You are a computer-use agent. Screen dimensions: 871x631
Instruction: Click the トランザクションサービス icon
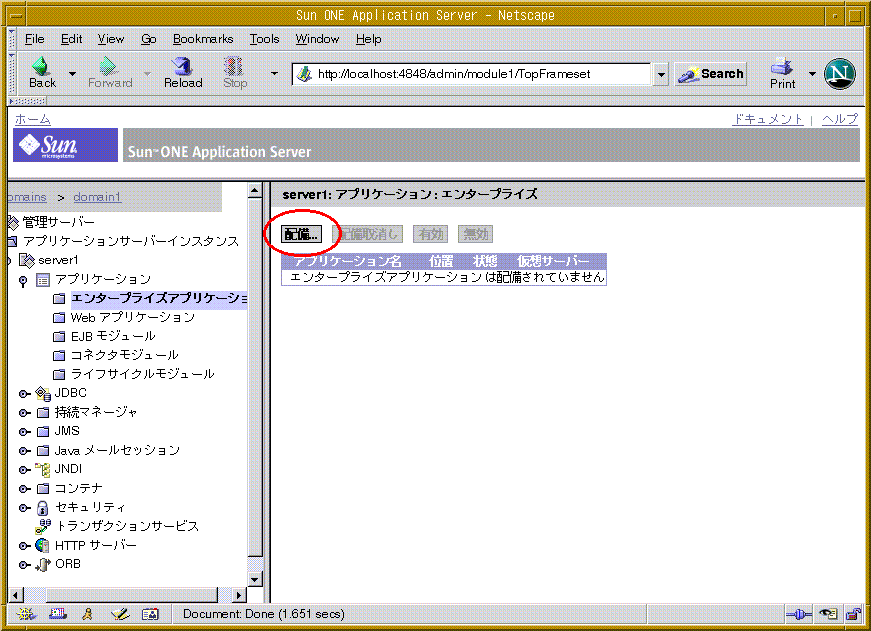click(x=43, y=526)
